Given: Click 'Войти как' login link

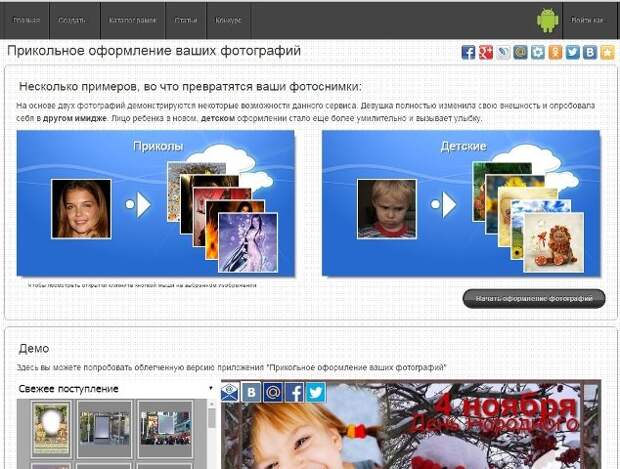Looking at the screenshot, I should pos(587,20).
